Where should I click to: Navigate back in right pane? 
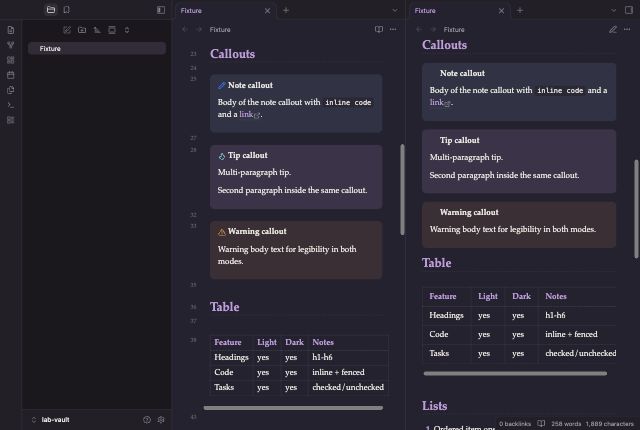pos(419,29)
